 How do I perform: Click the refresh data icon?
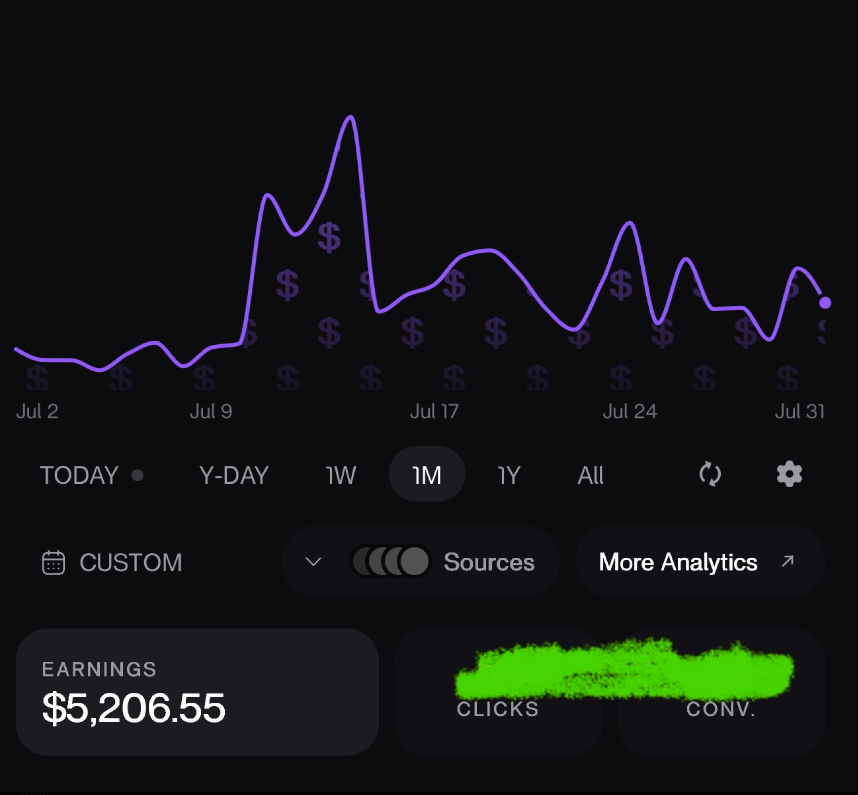(x=710, y=474)
